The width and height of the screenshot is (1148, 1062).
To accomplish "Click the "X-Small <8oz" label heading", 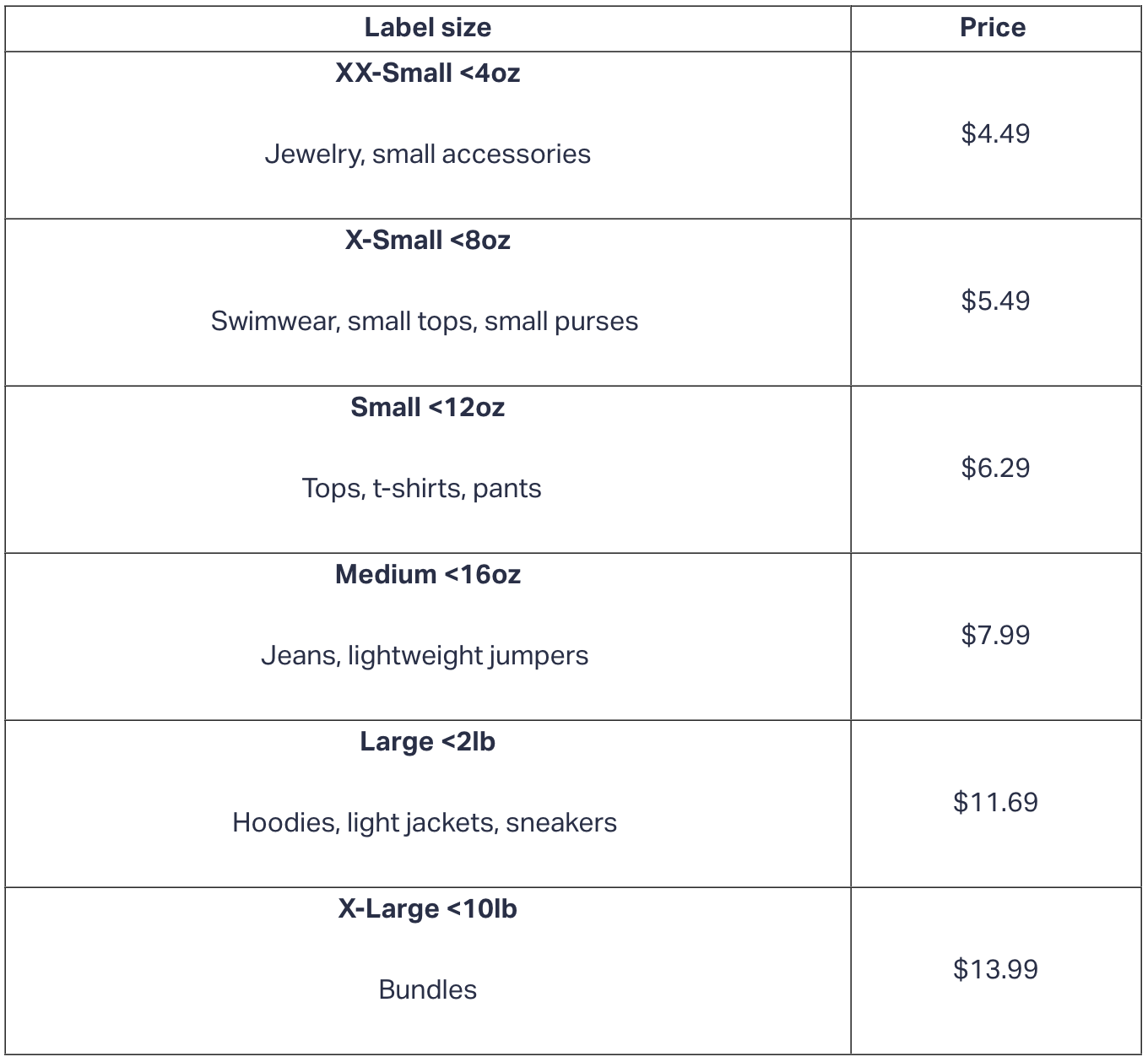I will point(427,241).
